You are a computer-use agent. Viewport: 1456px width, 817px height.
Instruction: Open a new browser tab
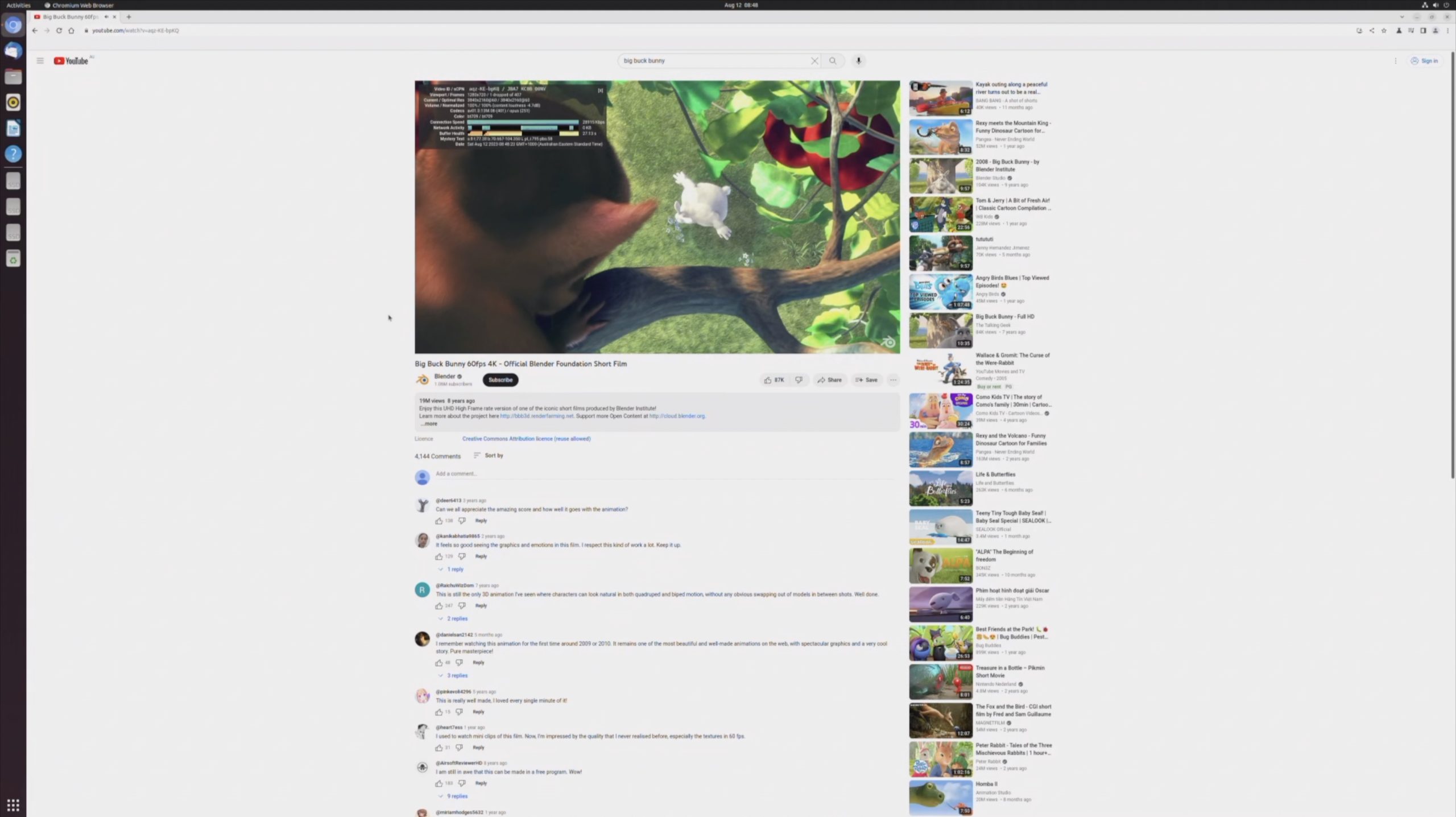129,17
